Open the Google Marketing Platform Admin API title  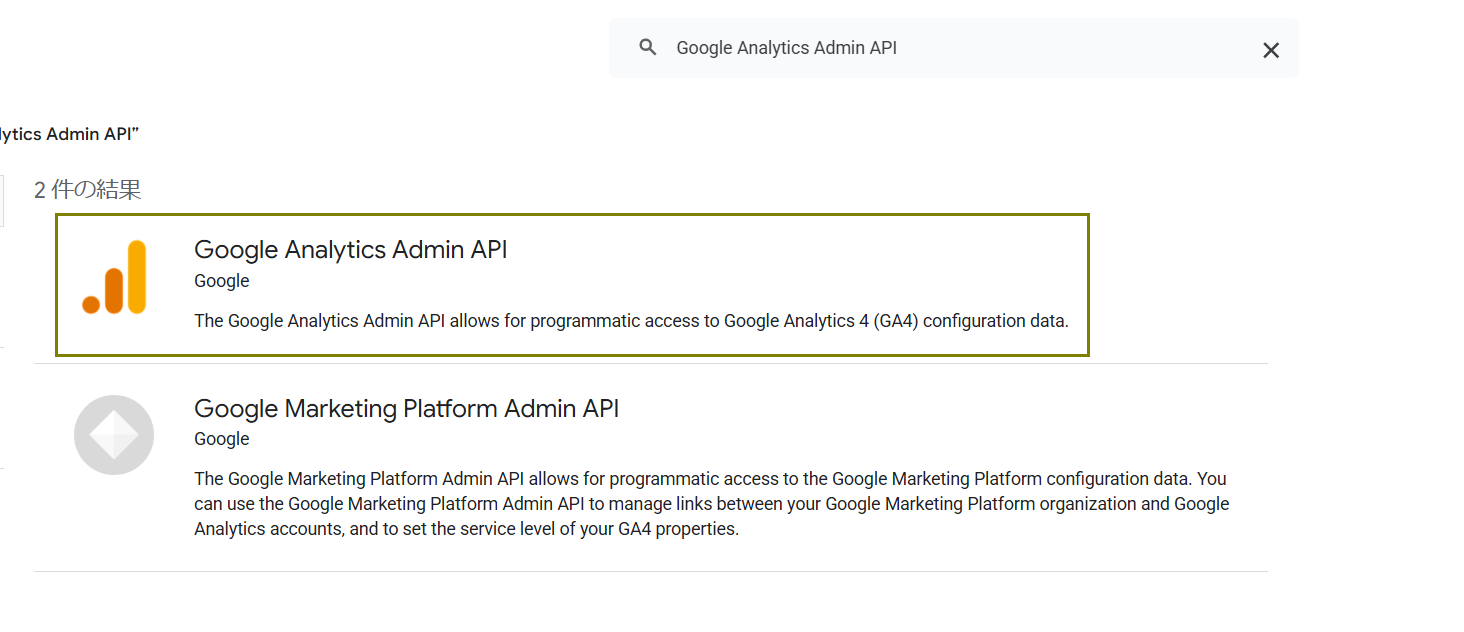pos(406,408)
